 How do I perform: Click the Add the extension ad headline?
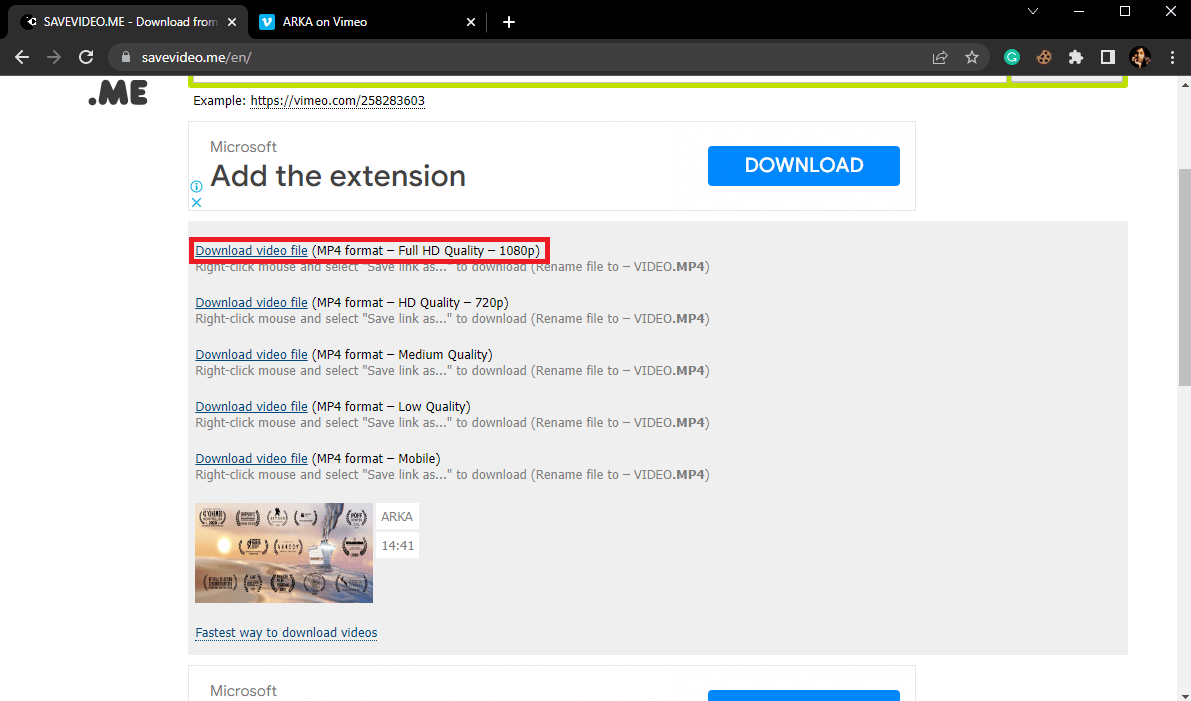338,176
